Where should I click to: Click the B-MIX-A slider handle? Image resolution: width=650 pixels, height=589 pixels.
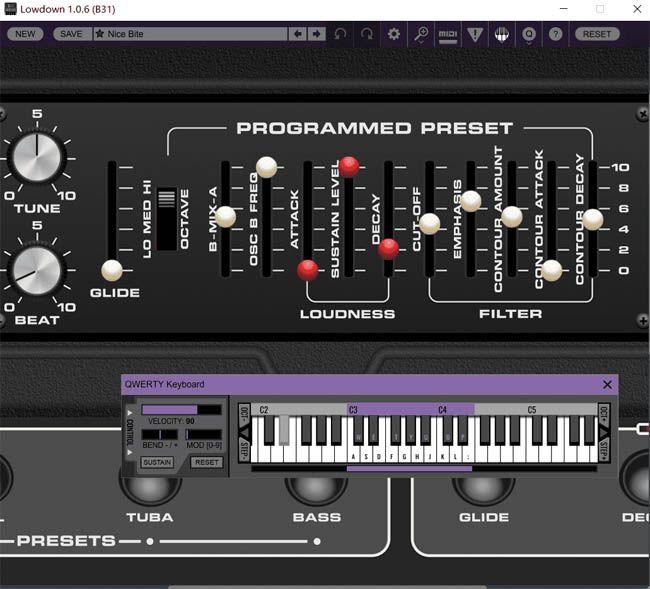[226, 217]
